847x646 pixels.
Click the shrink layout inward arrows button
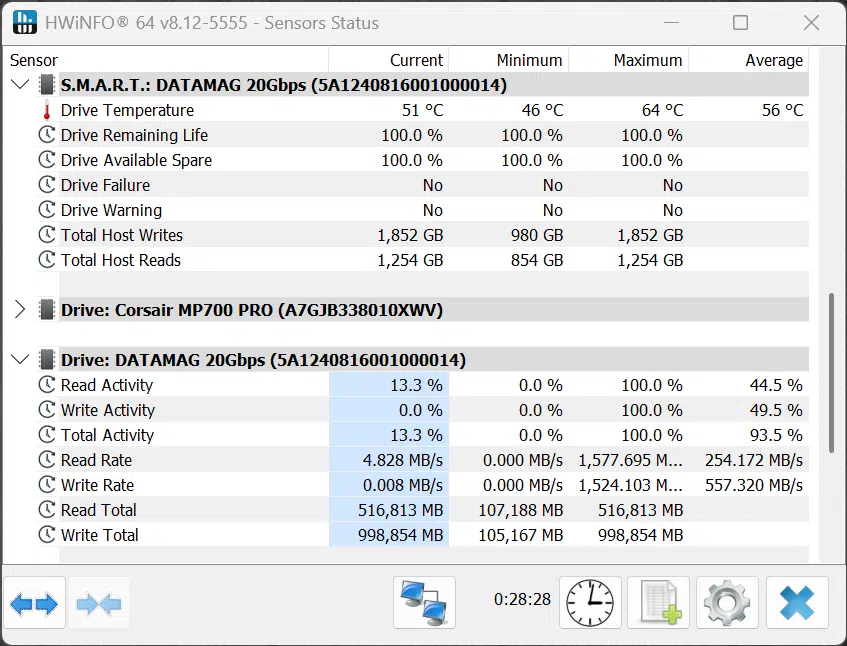(x=99, y=603)
